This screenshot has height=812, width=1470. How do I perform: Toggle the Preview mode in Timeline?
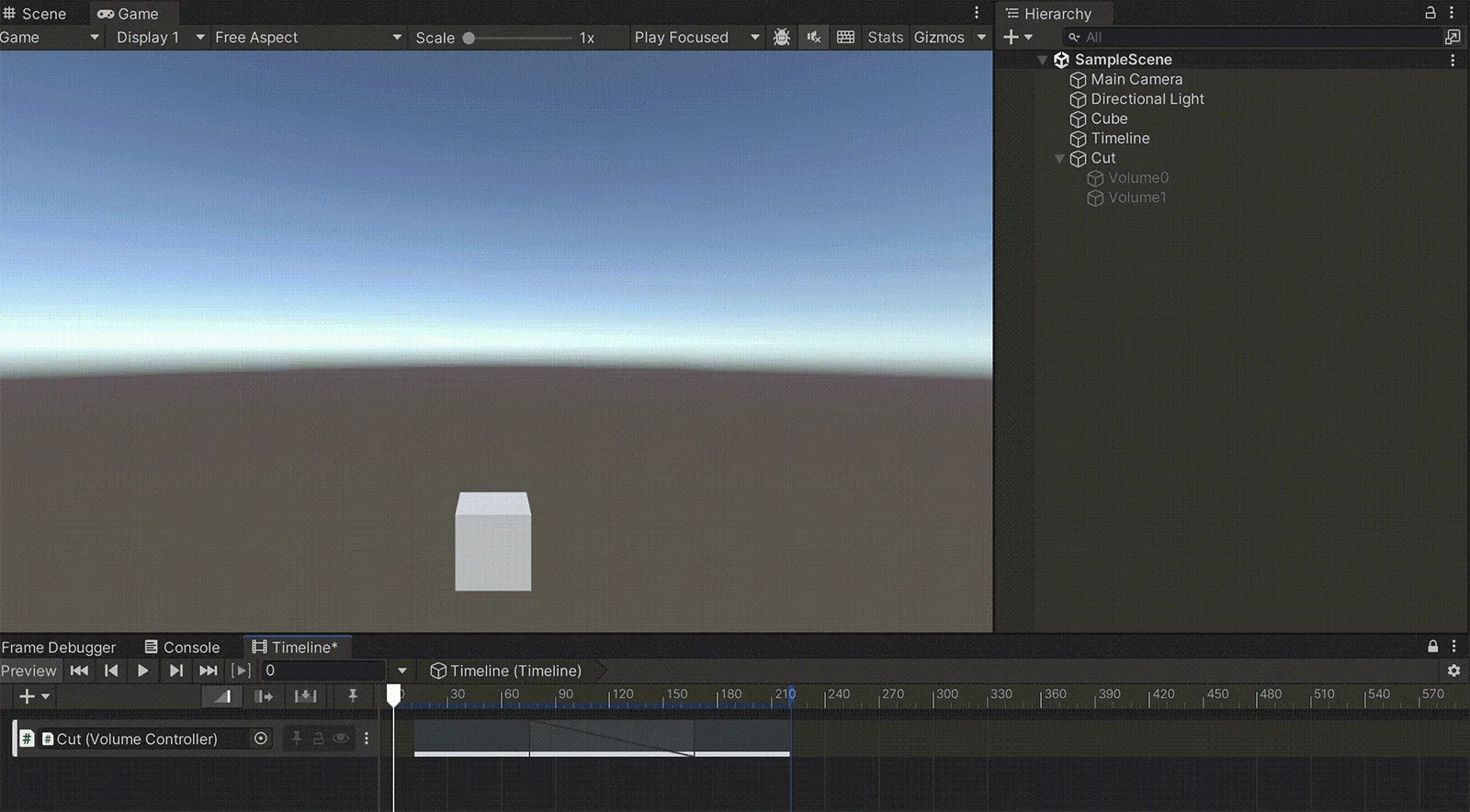[28, 671]
